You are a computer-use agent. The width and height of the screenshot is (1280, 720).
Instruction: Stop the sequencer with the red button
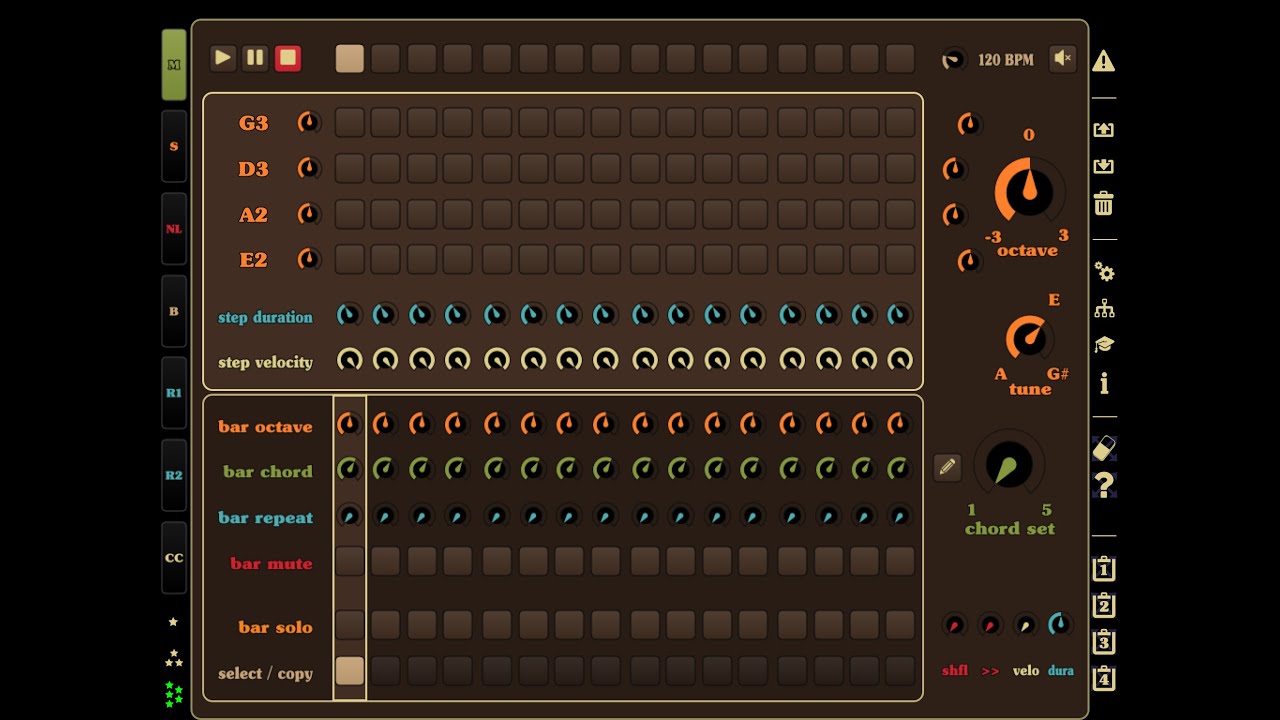(288, 58)
